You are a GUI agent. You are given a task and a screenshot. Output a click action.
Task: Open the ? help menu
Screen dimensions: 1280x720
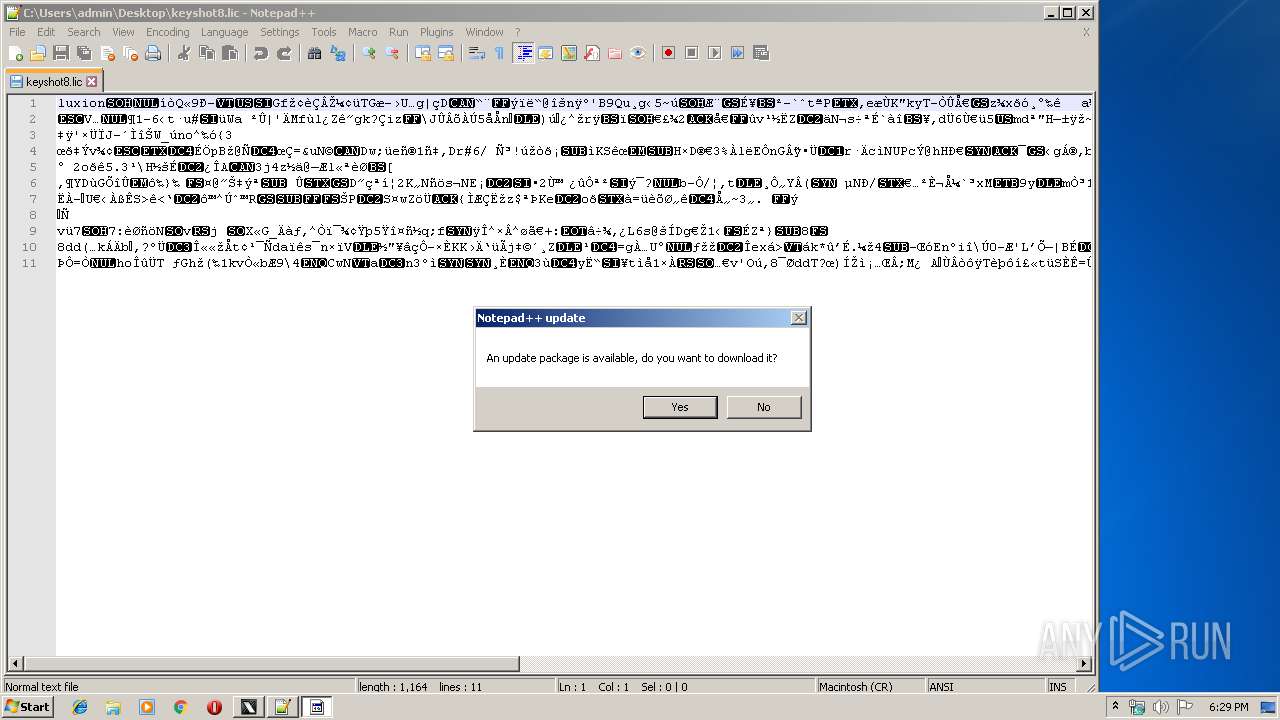(517, 32)
